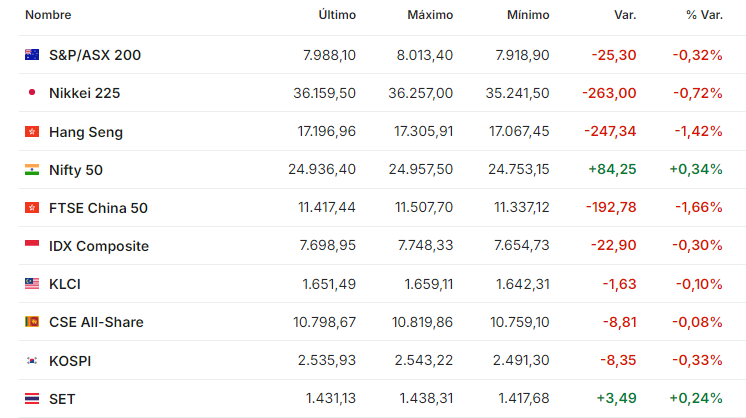This screenshot has width=746, height=418.
Task: Open the Nikkei 225 index page
Action: (x=84, y=93)
